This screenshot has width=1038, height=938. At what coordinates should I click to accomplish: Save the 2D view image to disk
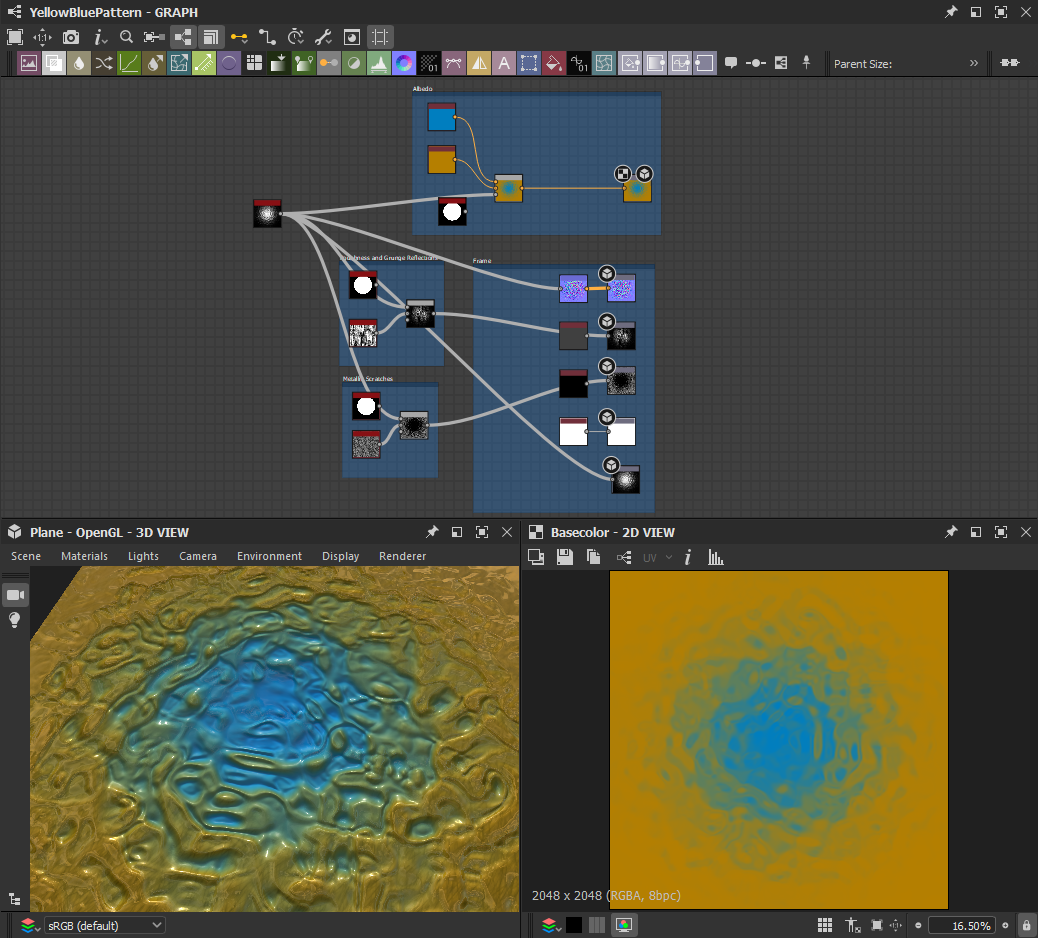click(x=565, y=557)
